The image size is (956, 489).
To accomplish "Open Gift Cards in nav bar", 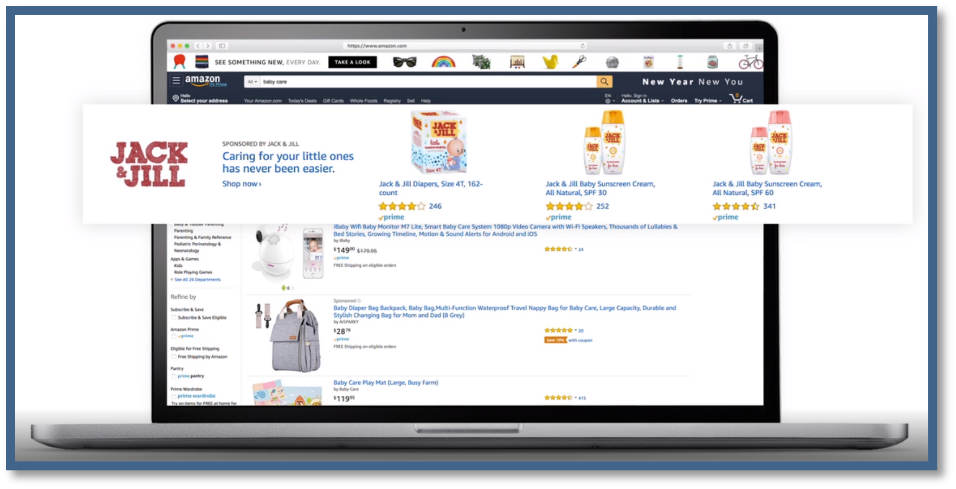I will [334, 101].
